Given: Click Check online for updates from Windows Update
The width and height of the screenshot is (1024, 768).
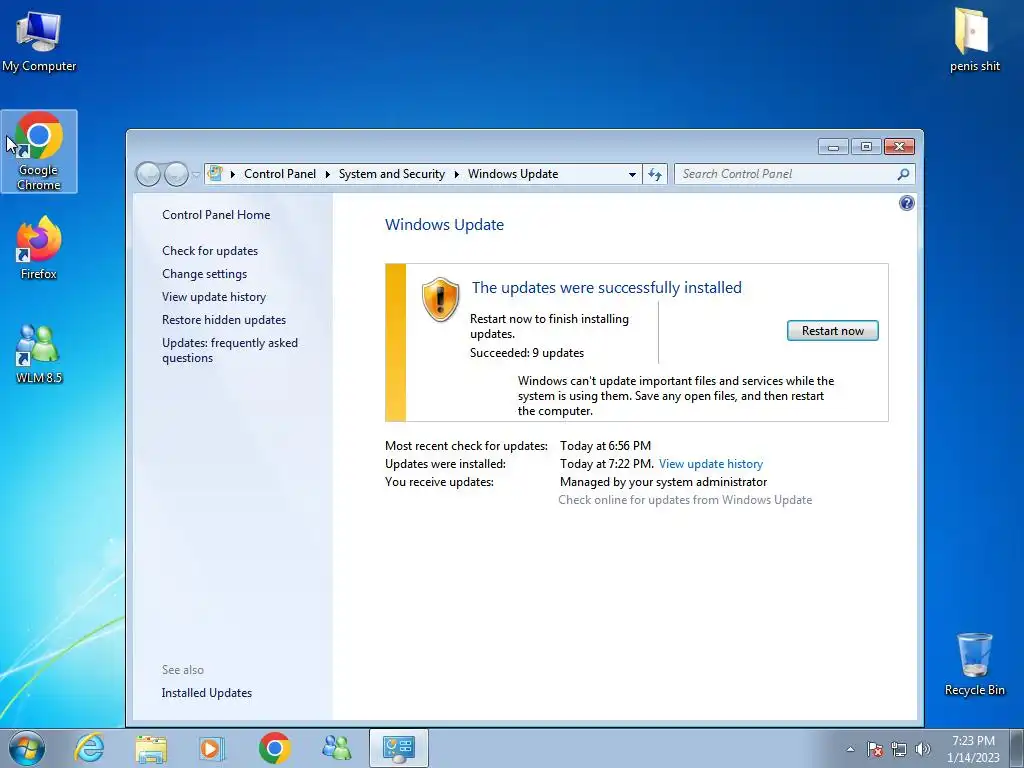Looking at the screenshot, I should [685, 500].
